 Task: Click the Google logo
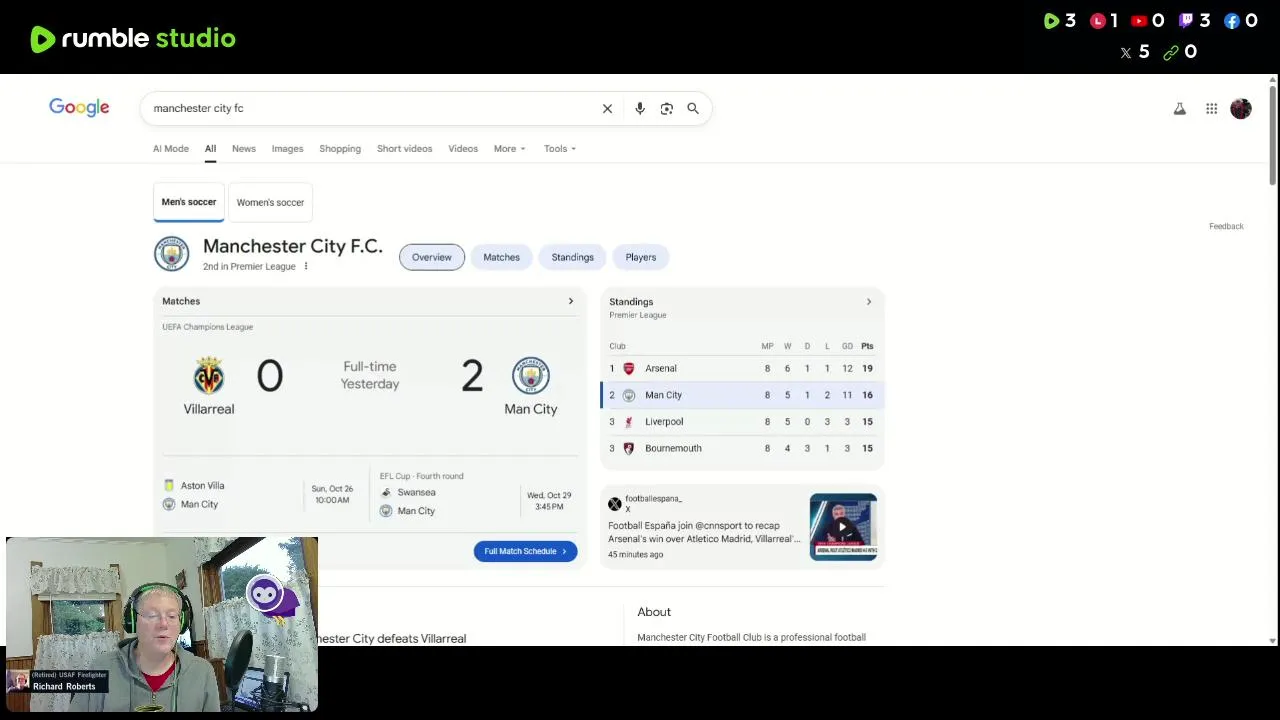(x=79, y=108)
